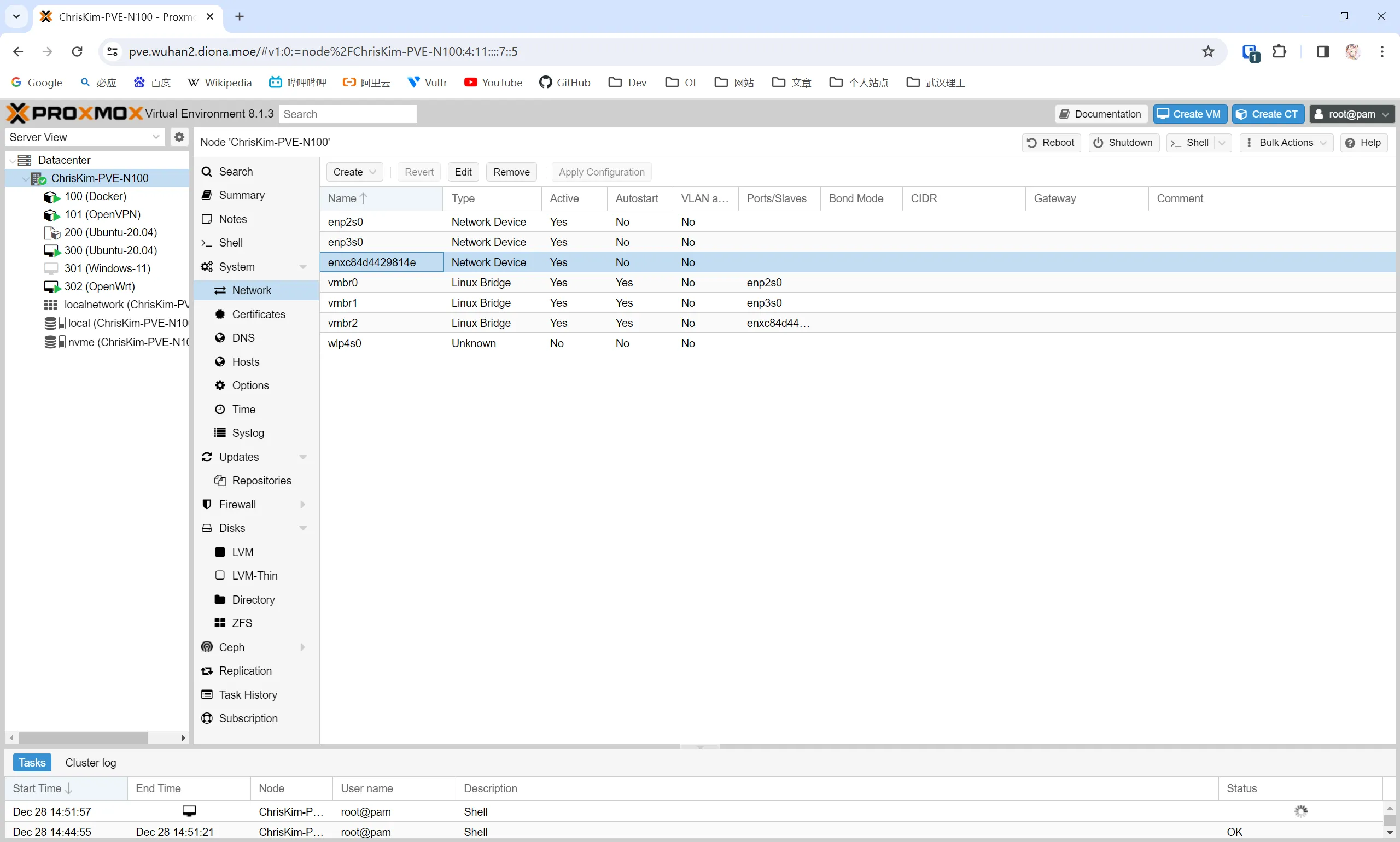This screenshot has height=842, width=1400.
Task: Click Create VM
Action: (x=1189, y=114)
